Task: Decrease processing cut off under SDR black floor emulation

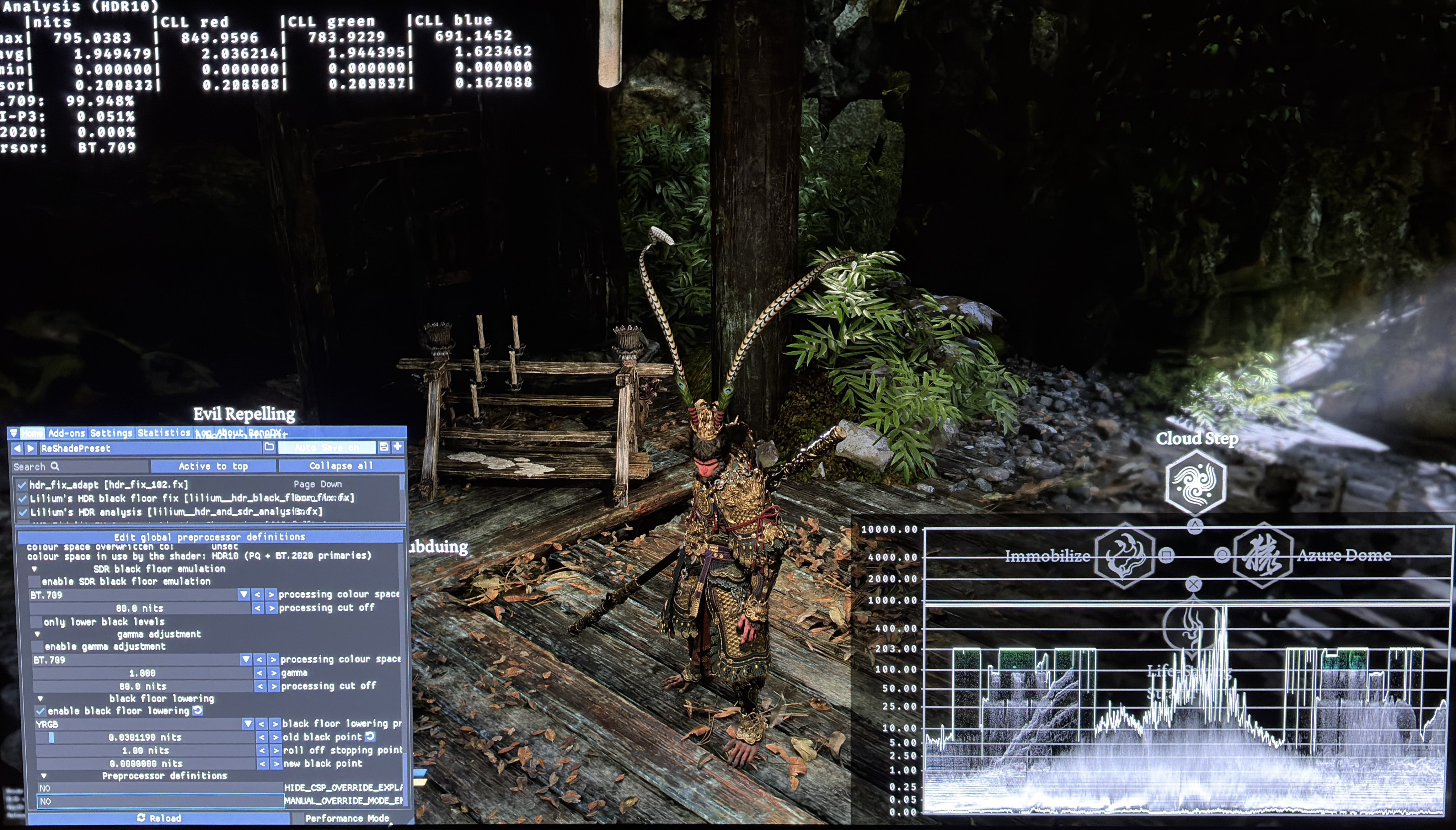Action: point(258,608)
